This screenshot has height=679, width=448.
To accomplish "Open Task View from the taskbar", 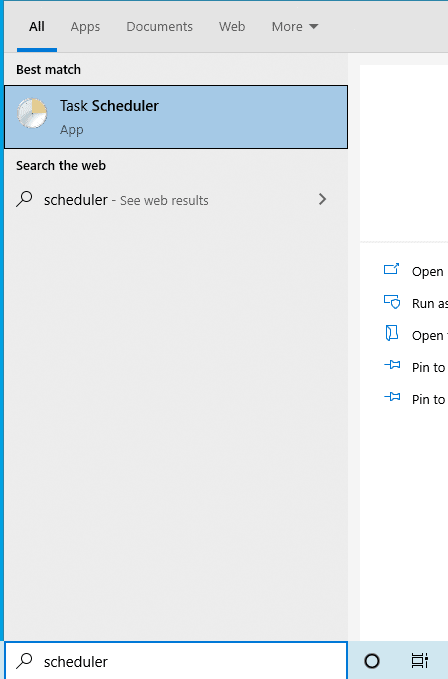I will coord(419,661).
